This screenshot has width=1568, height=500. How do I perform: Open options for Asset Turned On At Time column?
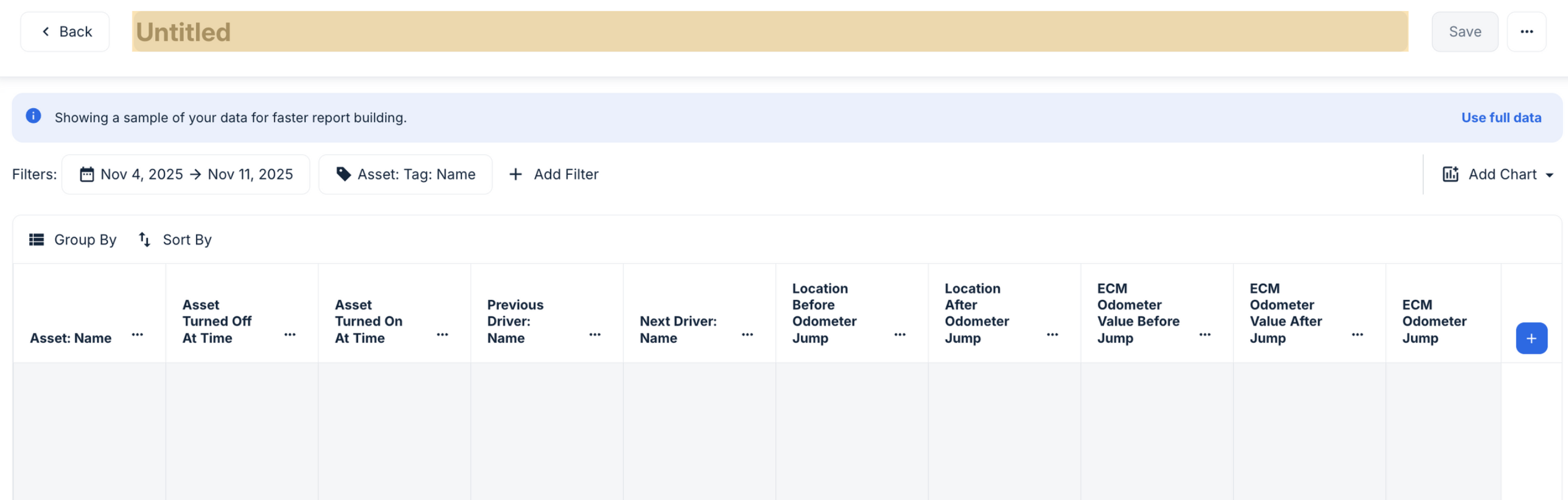(x=443, y=334)
